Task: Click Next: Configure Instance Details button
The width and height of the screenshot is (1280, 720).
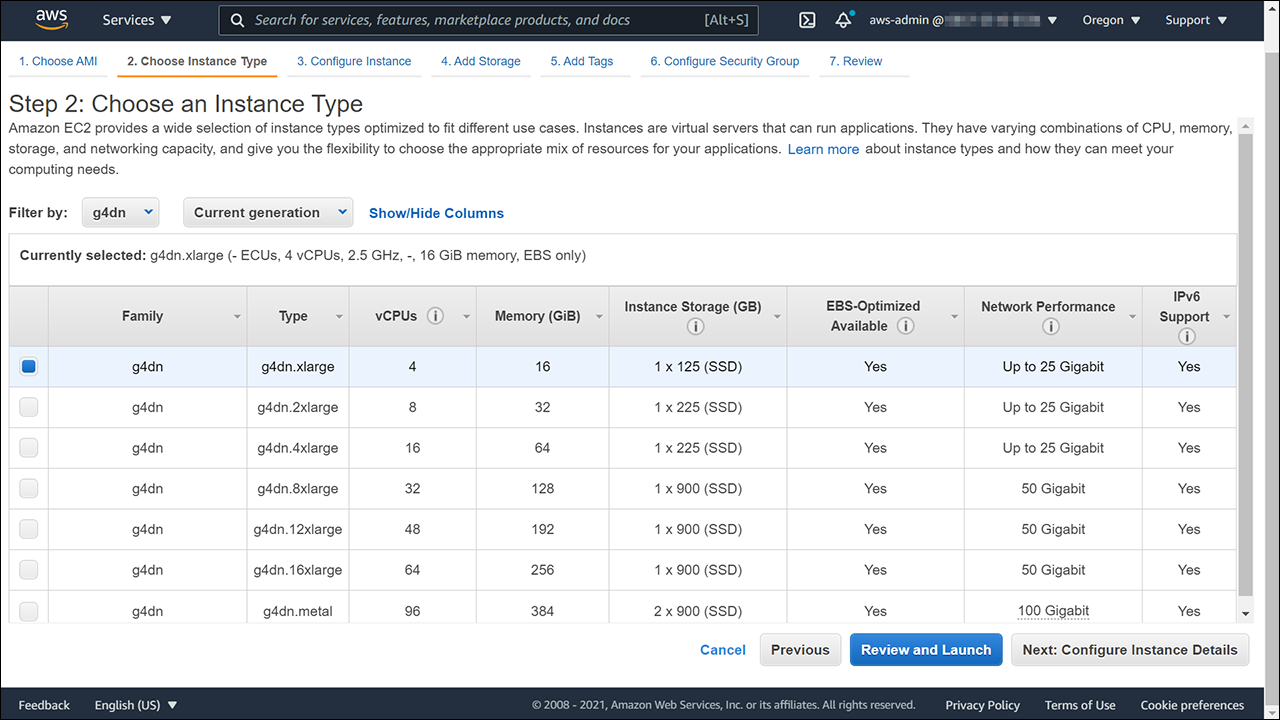Action: [1130, 650]
